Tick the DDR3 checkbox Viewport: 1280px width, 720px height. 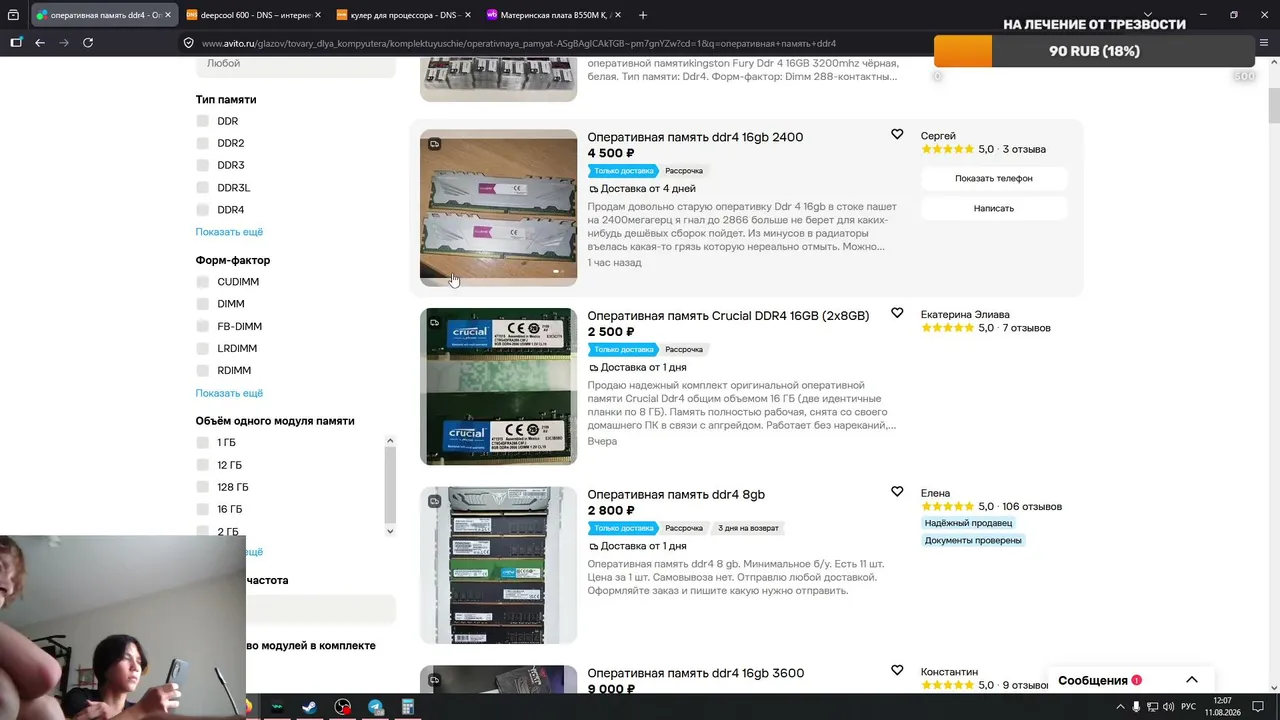[x=203, y=165]
